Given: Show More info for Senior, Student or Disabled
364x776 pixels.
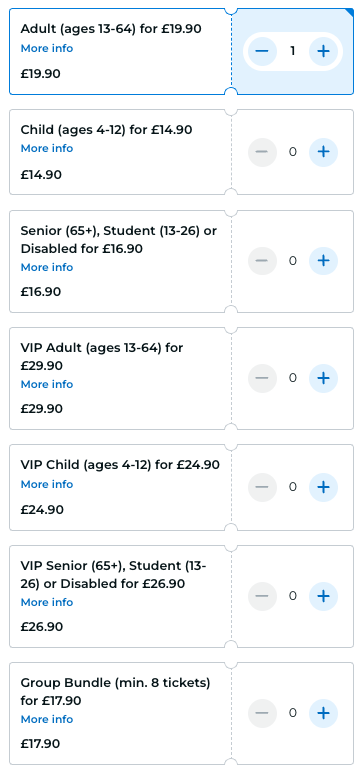Looking at the screenshot, I should coord(47,267).
